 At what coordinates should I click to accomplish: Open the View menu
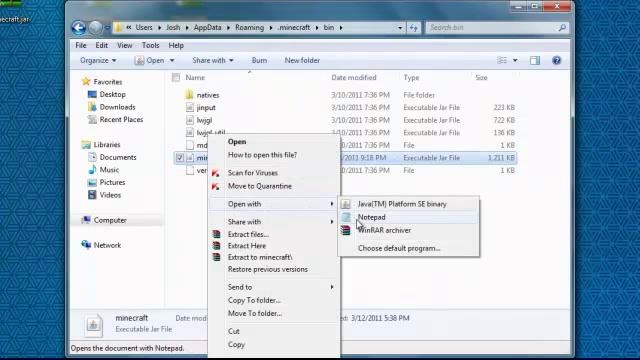pyautogui.click(x=124, y=45)
